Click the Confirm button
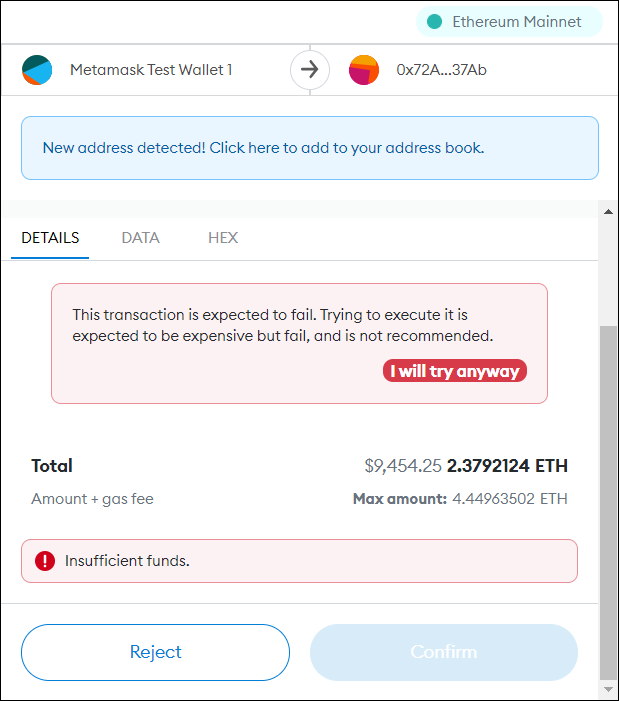 [x=444, y=652]
